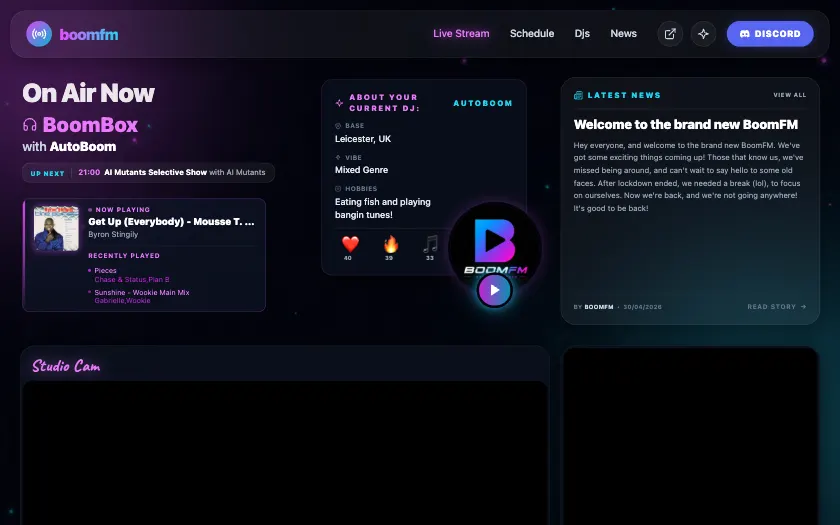
Task: Open the Schedule menu item
Action: [532, 33]
